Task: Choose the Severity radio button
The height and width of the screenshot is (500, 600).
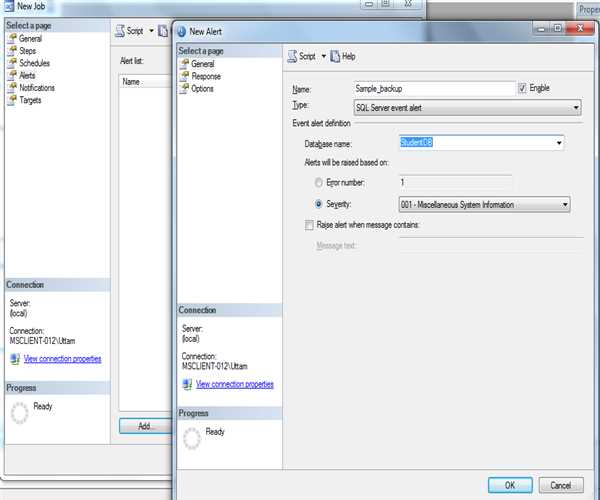Action: [319, 204]
